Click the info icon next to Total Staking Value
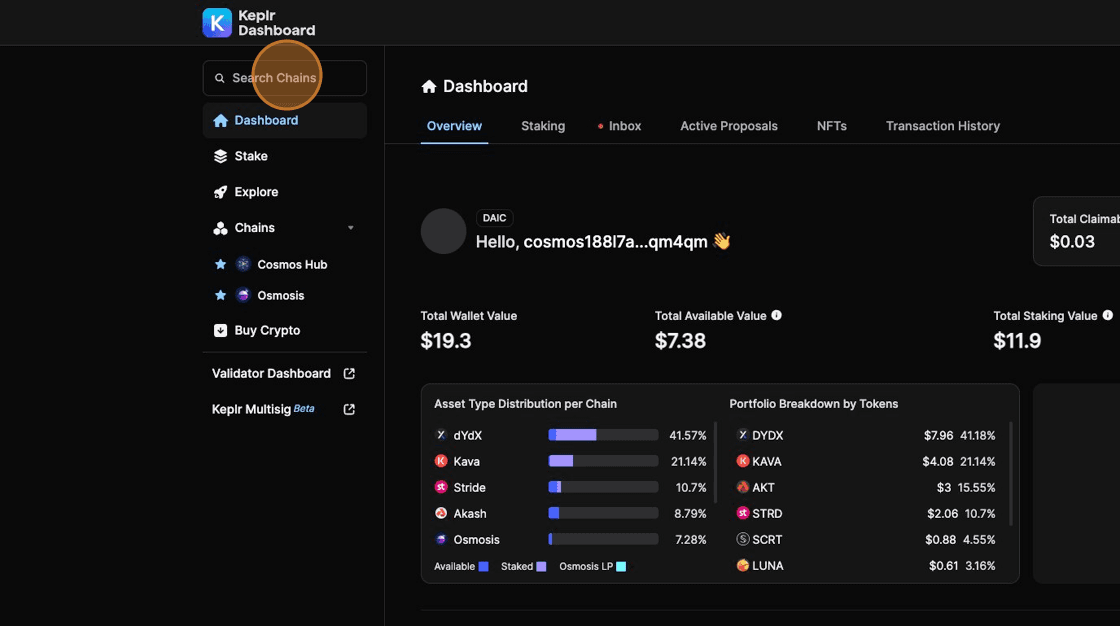This screenshot has width=1120, height=626. (x=1107, y=315)
